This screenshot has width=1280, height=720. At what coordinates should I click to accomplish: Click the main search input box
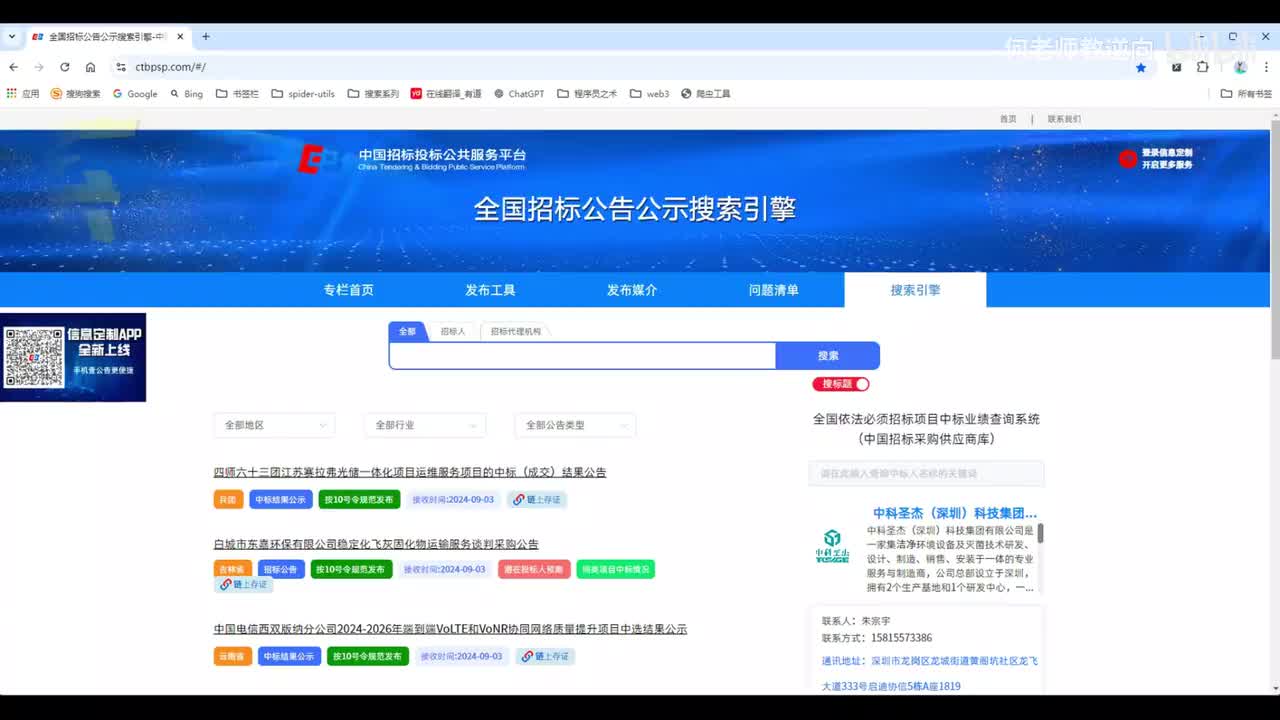(x=582, y=356)
